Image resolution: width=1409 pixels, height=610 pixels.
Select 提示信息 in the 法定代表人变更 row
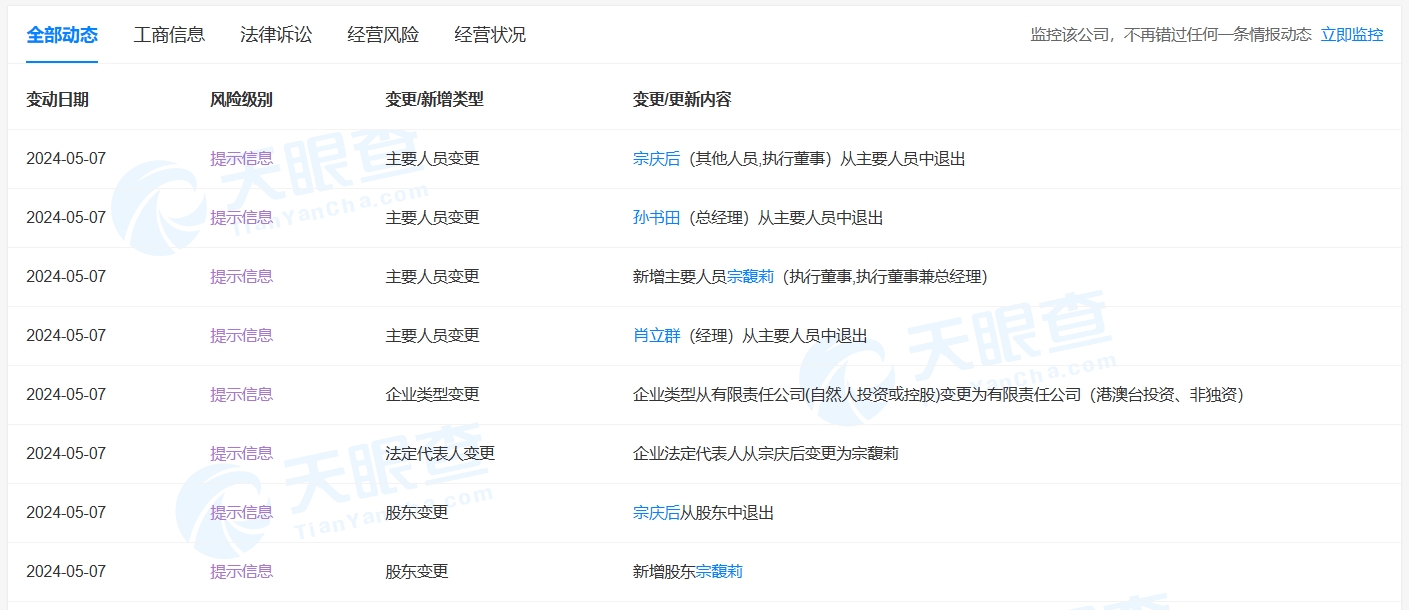241,453
